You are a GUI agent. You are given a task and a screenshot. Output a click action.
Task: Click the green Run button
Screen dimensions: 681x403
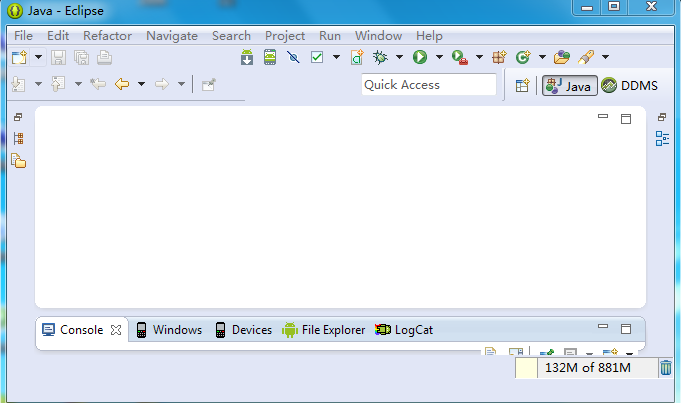click(420, 57)
